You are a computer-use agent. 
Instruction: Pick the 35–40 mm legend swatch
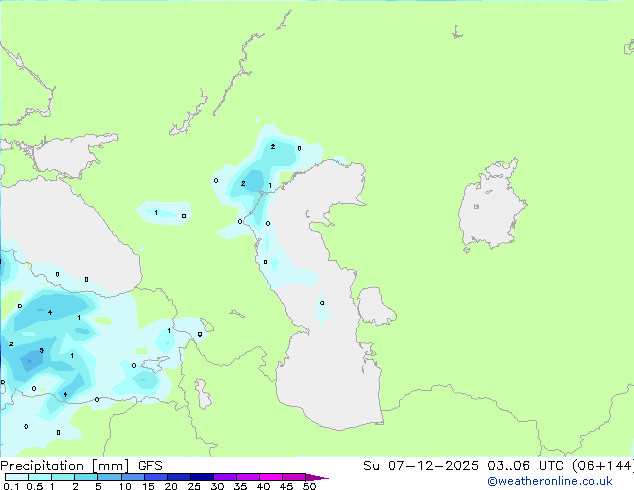247,477
